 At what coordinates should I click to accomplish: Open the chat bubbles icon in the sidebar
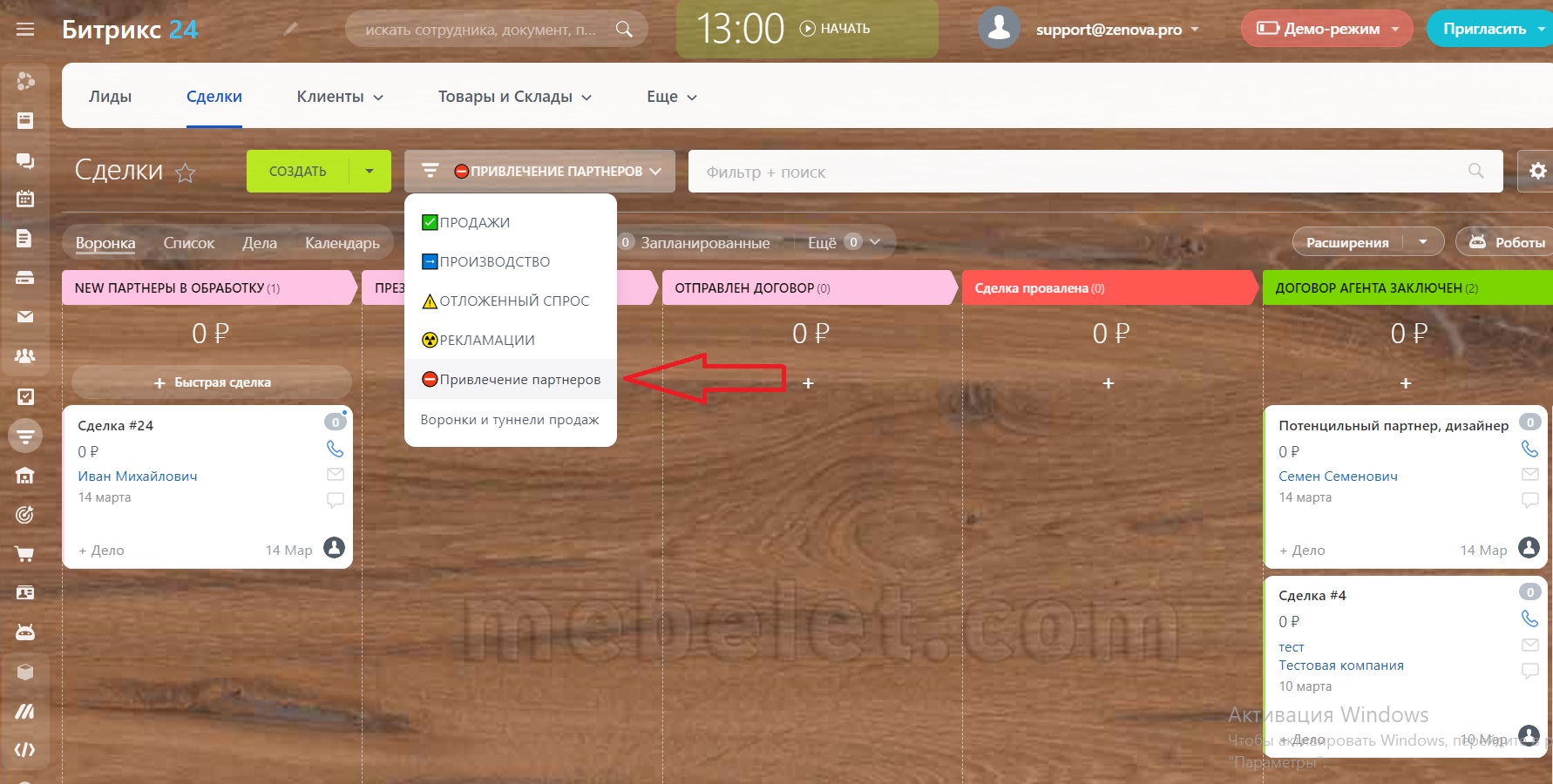pyautogui.click(x=25, y=160)
